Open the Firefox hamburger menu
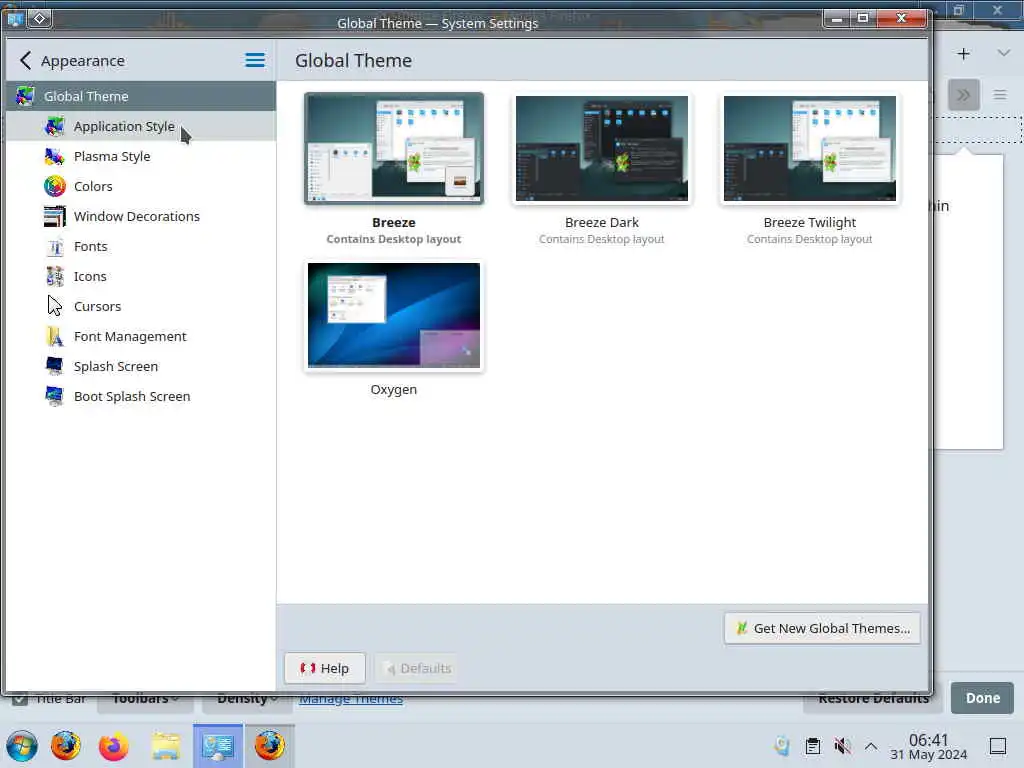Image resolution: width=1024 pixels, height=768 pixels. coord(1000,95)
